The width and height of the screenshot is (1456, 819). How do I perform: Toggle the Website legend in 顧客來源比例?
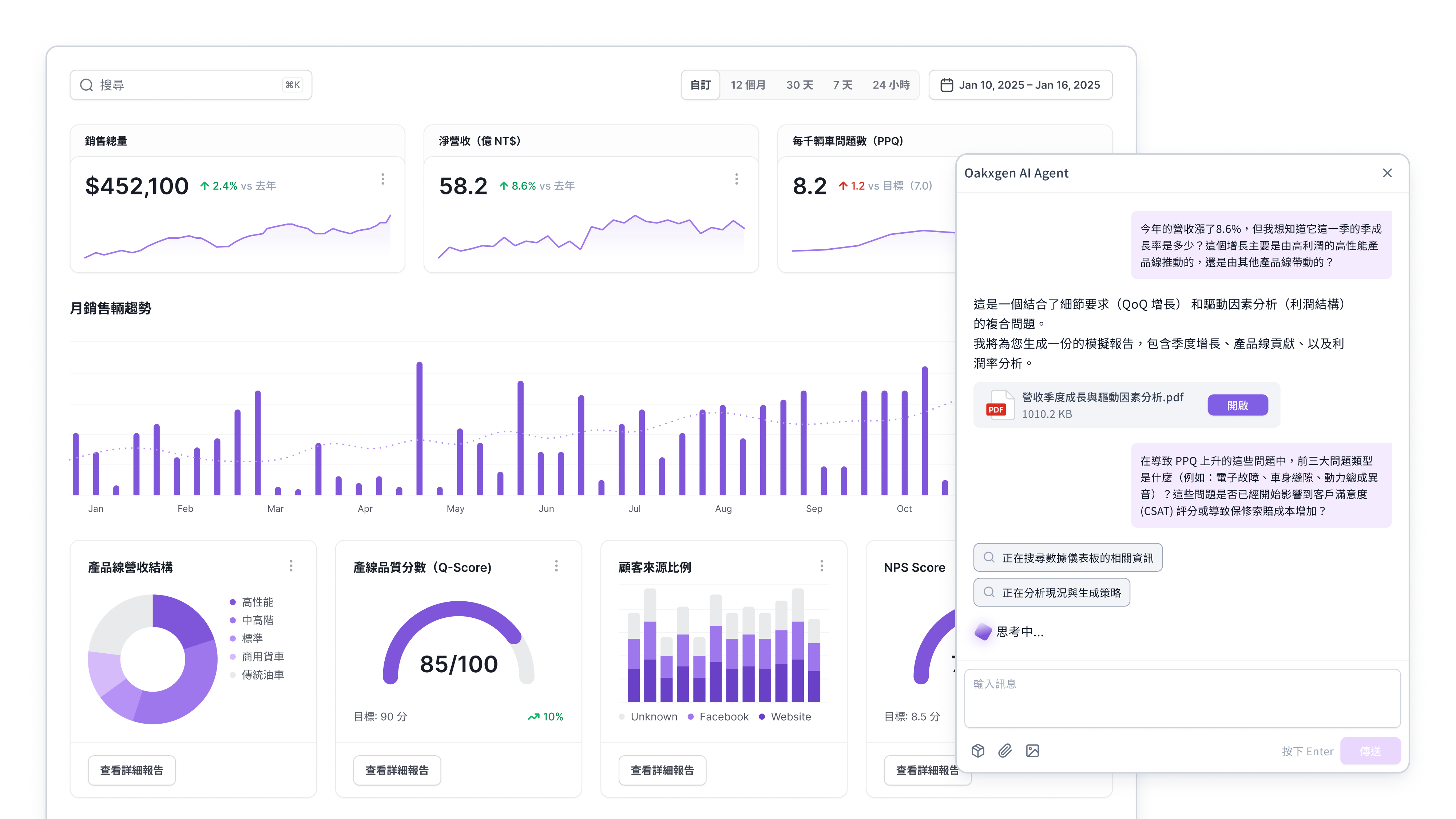pos(790,716)
